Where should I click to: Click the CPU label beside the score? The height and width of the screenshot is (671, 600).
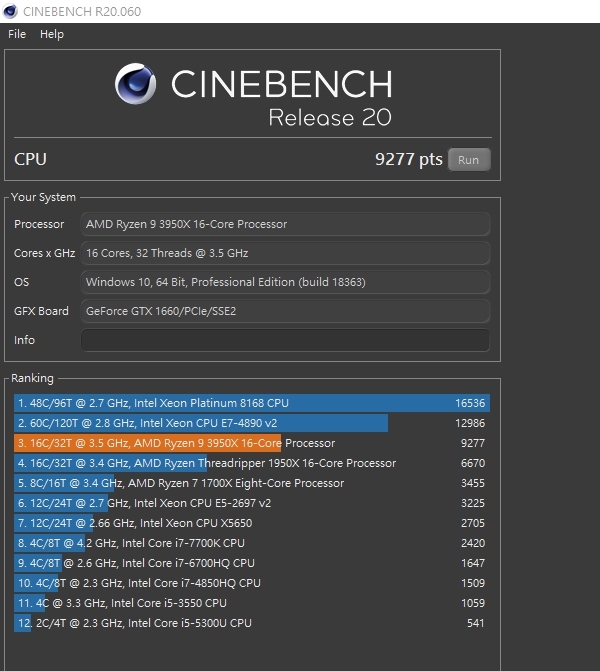(30, 159)
